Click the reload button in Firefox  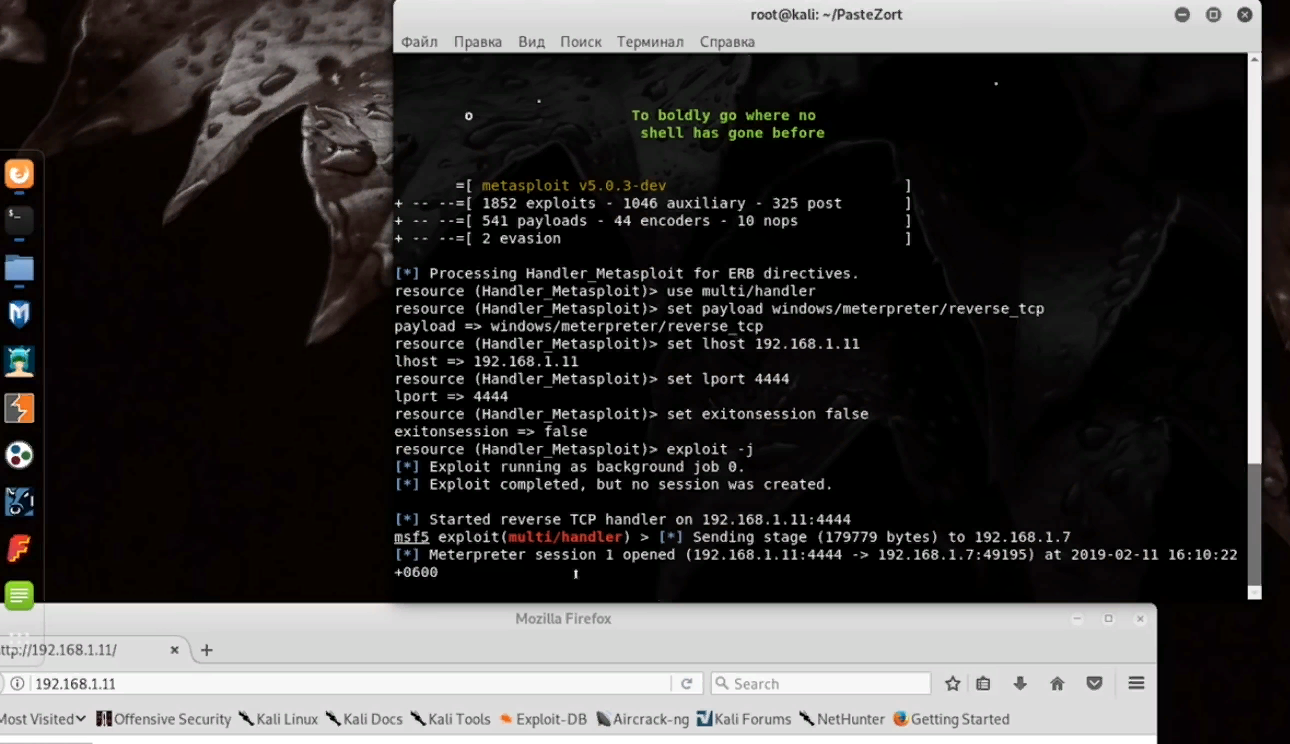click(x=686, y=684)
